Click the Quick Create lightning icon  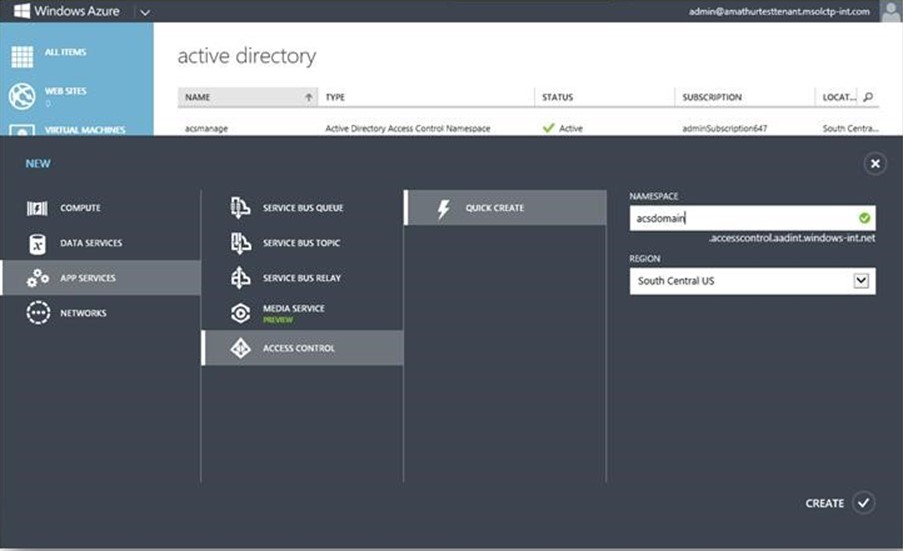pos(443,208)
